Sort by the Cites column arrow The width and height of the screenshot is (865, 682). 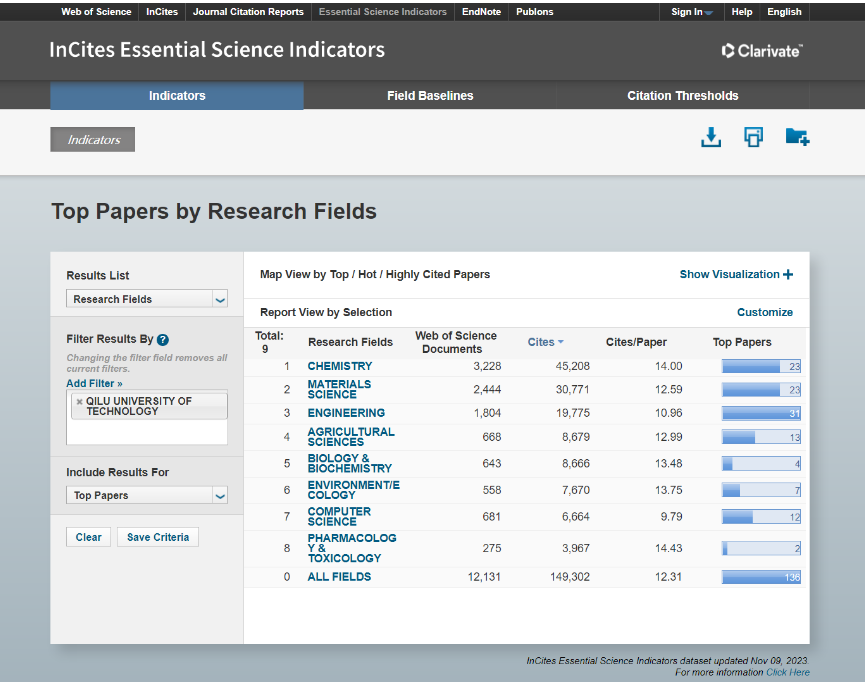point(561,343)
